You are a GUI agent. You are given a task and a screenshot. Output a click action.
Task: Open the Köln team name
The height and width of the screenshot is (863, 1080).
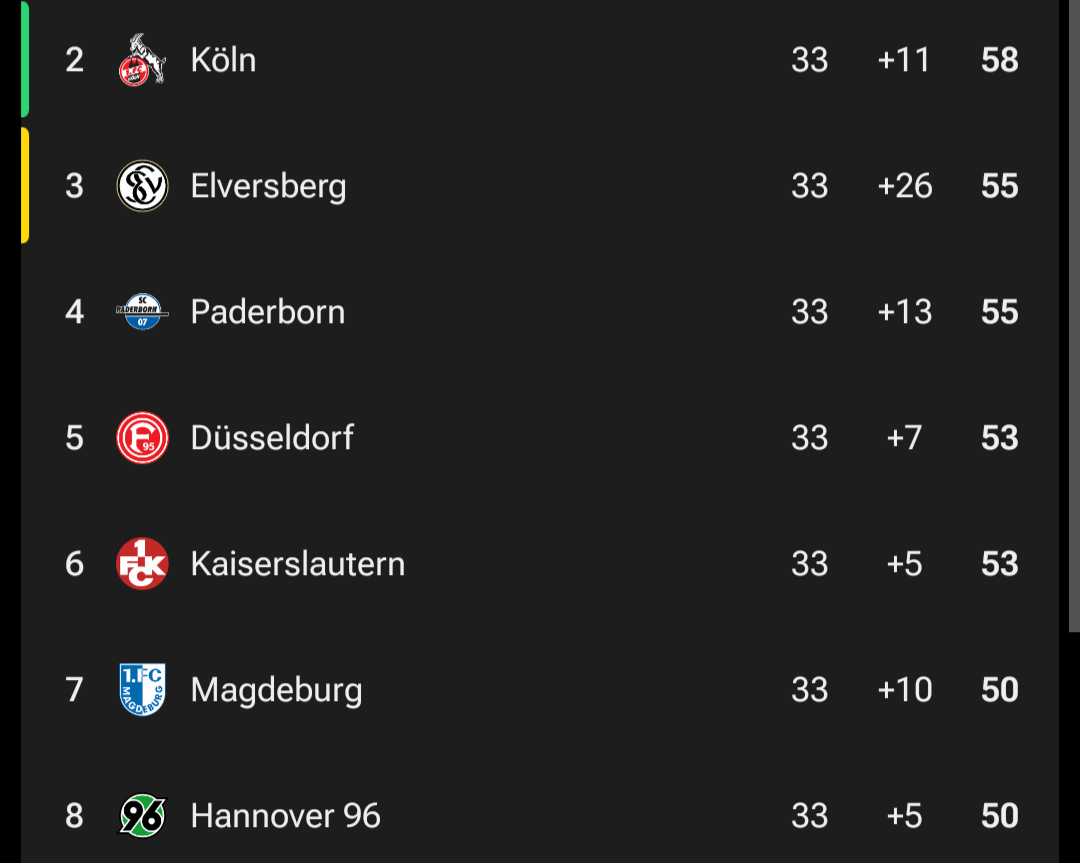pyautogui.click(x=223, y=60)
